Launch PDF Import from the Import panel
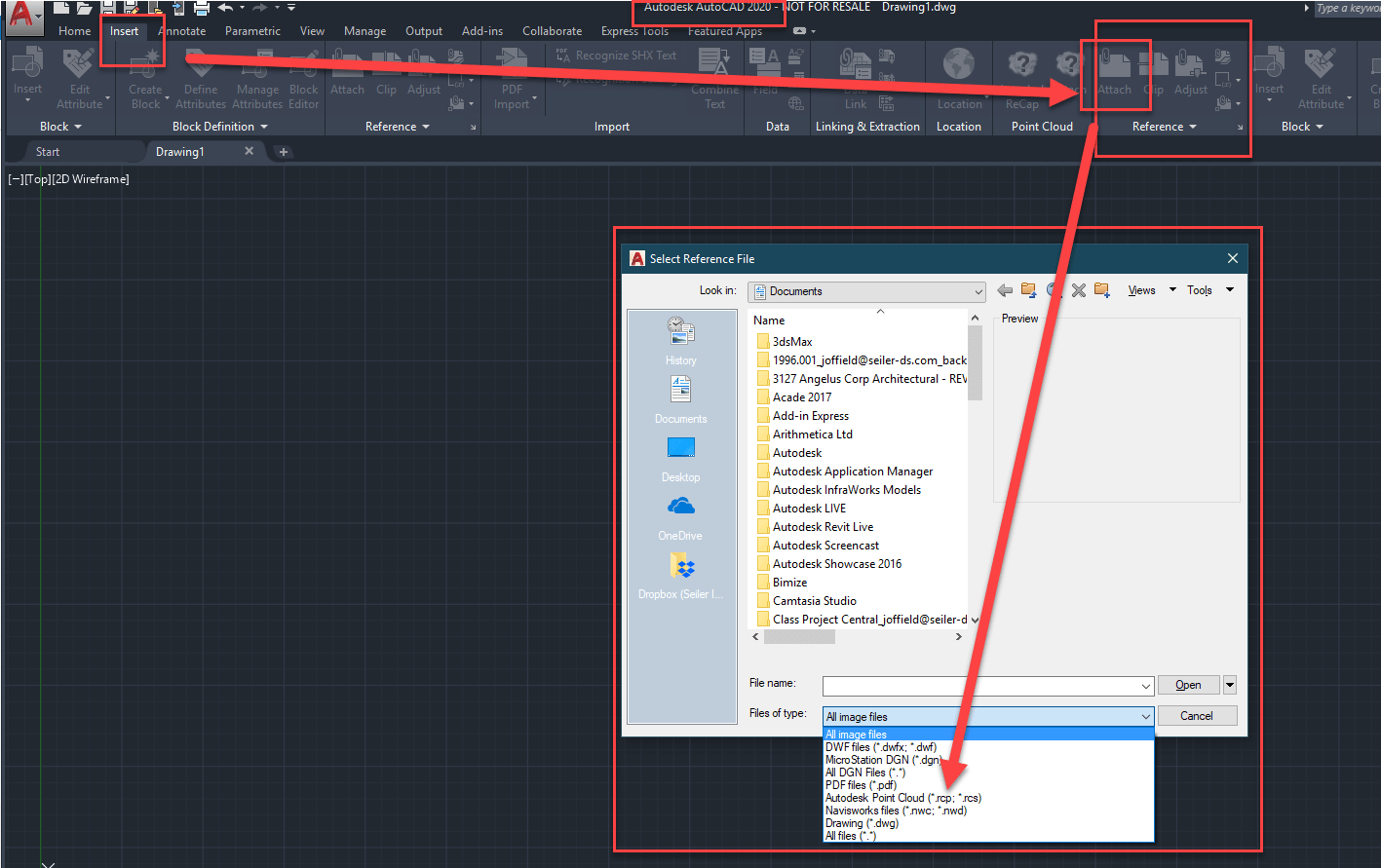This screenshot has height=868, width=1381. 512,78
